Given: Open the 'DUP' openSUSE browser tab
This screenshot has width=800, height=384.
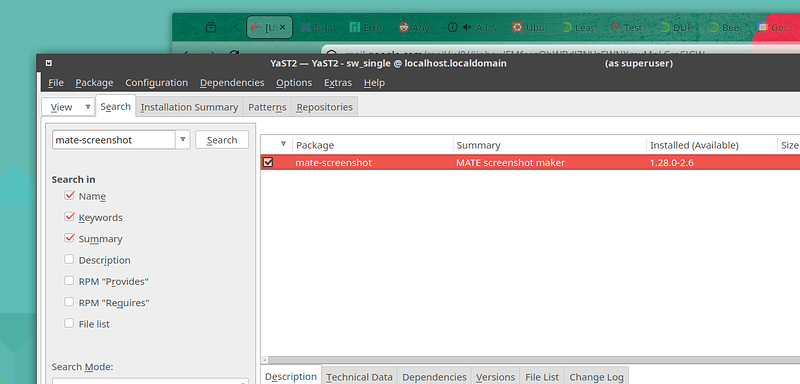Looking at the screenshot, I should (676, 28).
